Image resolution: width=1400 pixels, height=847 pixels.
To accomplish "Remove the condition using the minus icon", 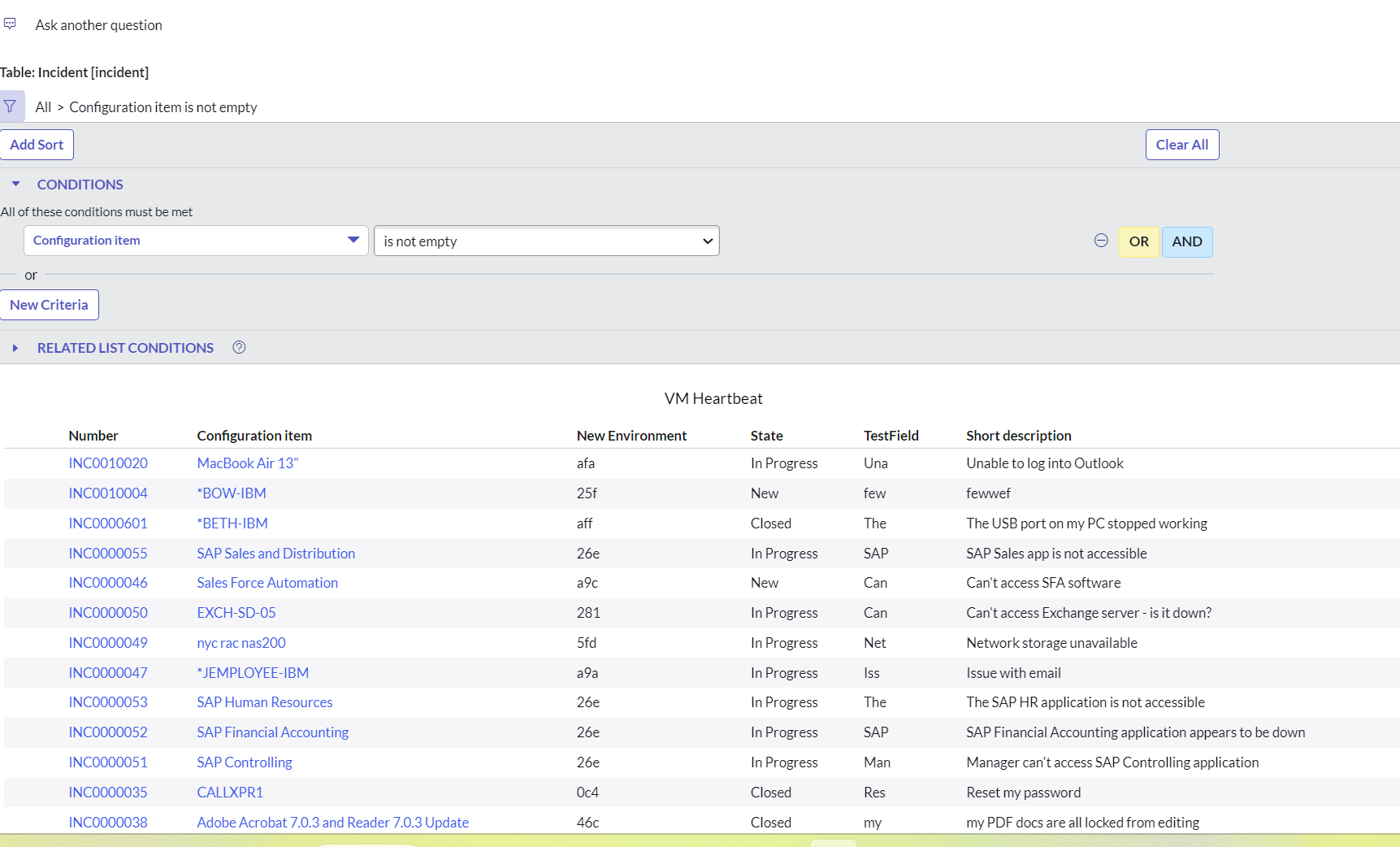I will pyautogui.click(x=1101, y=241).
